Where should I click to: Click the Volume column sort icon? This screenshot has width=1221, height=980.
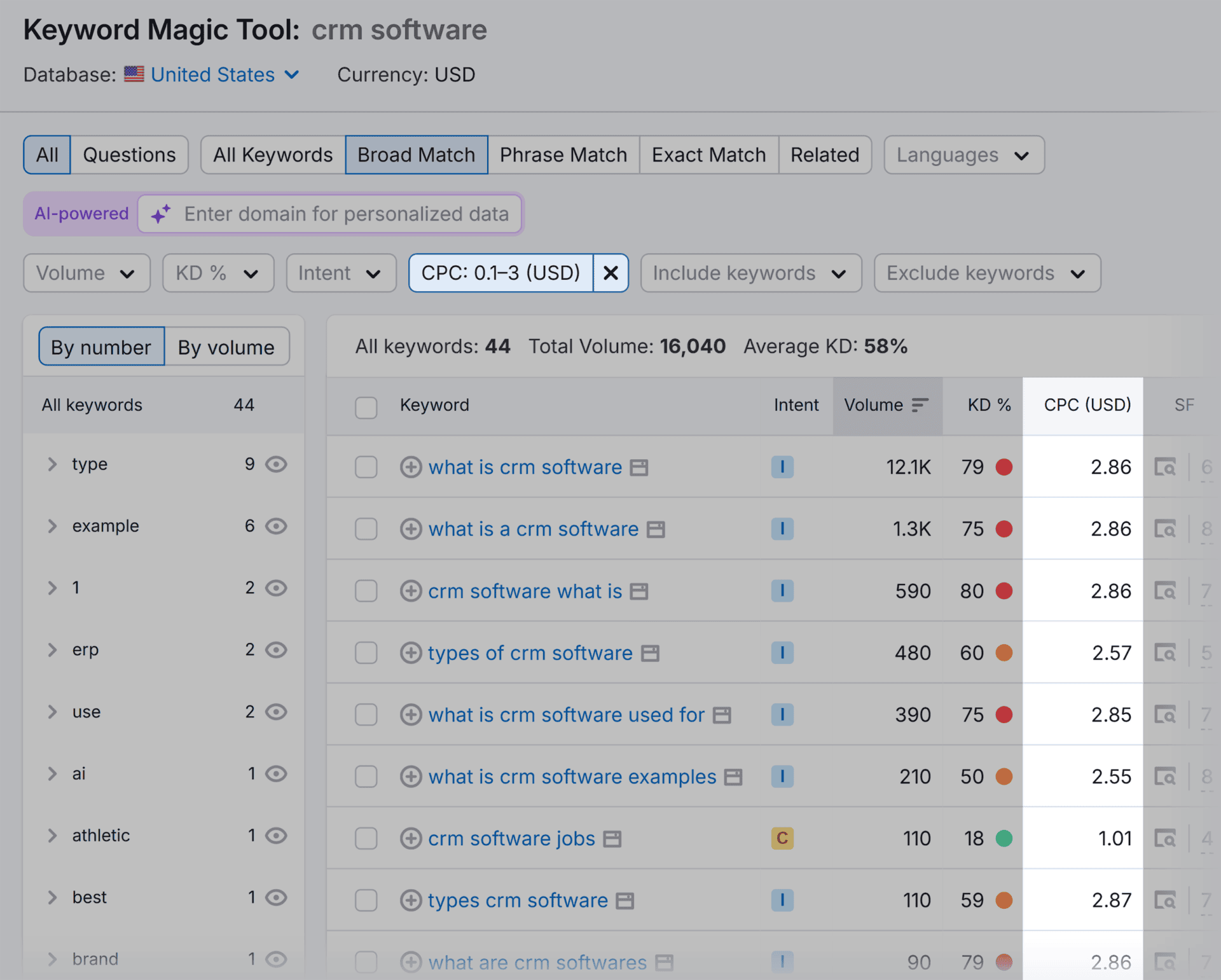[920, 405]
